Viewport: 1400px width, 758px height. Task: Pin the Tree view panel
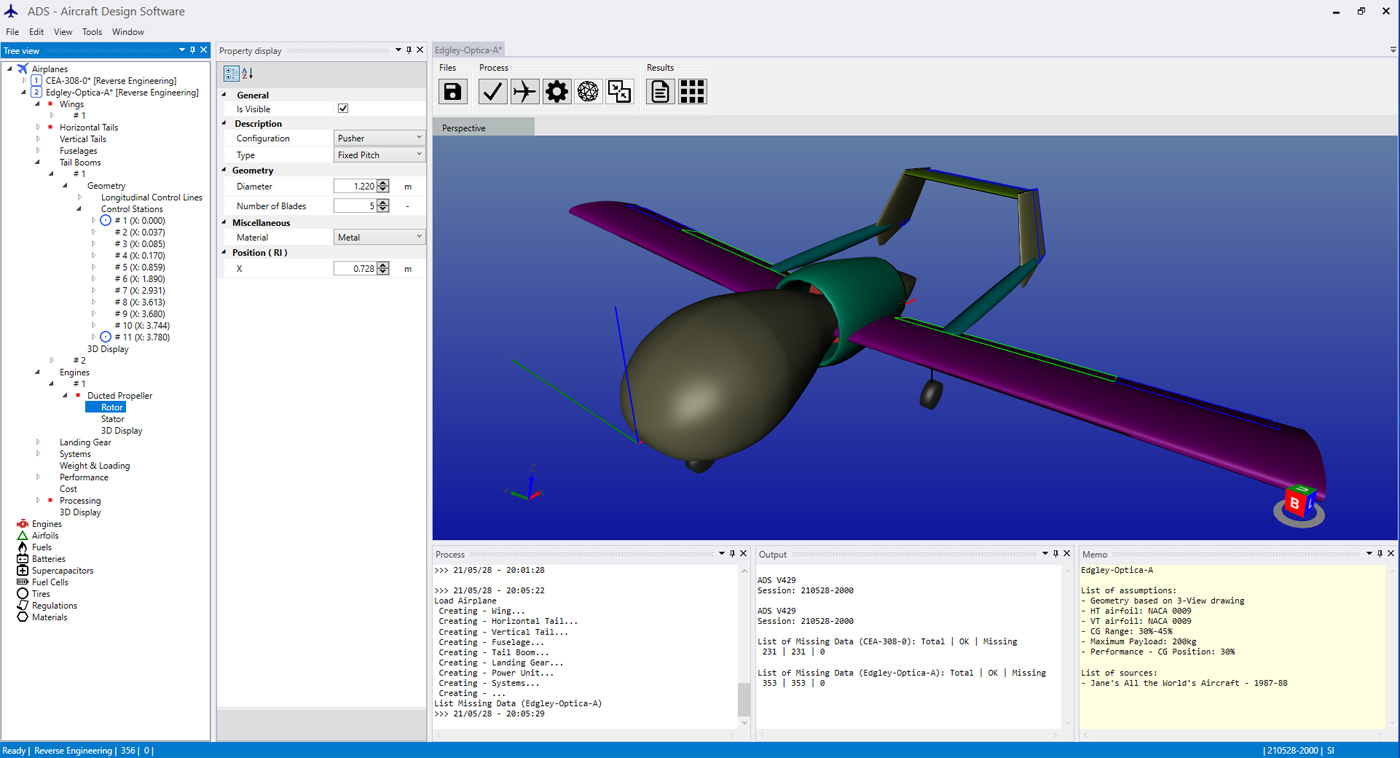tap(193, 50)
